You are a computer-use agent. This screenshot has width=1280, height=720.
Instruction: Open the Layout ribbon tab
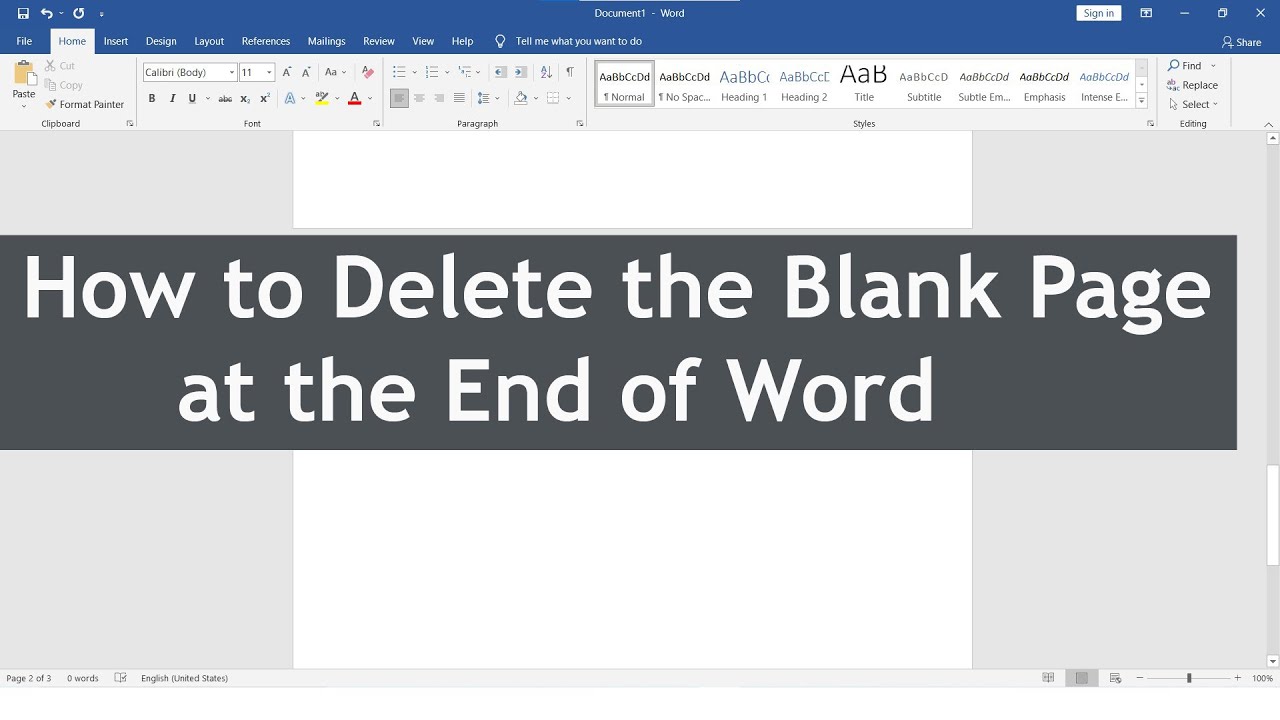(x=209, y=41)
